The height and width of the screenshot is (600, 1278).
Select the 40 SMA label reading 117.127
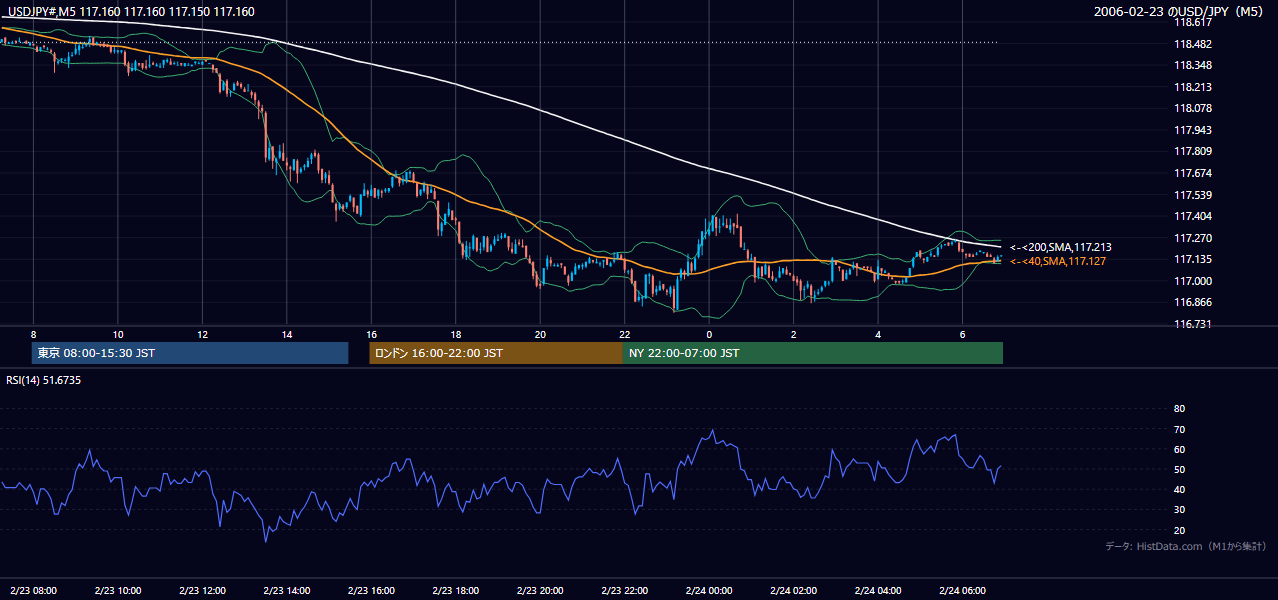1058,261
